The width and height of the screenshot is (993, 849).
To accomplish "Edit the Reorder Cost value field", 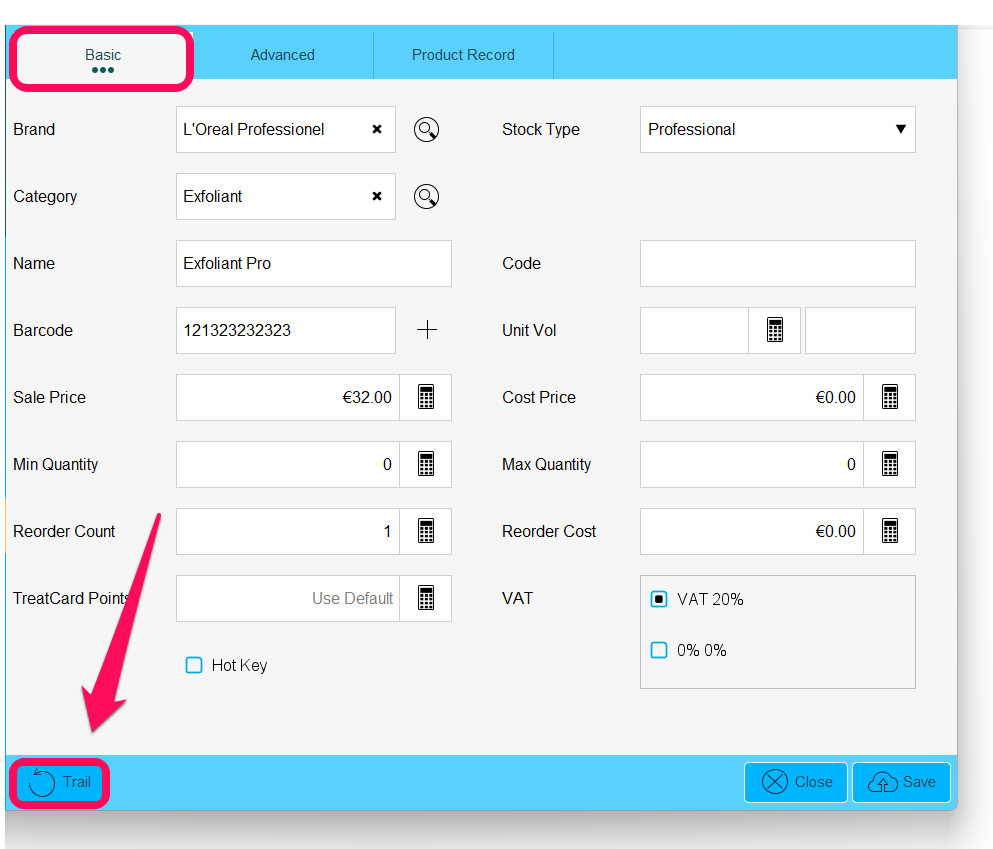I will click(752, 532).
